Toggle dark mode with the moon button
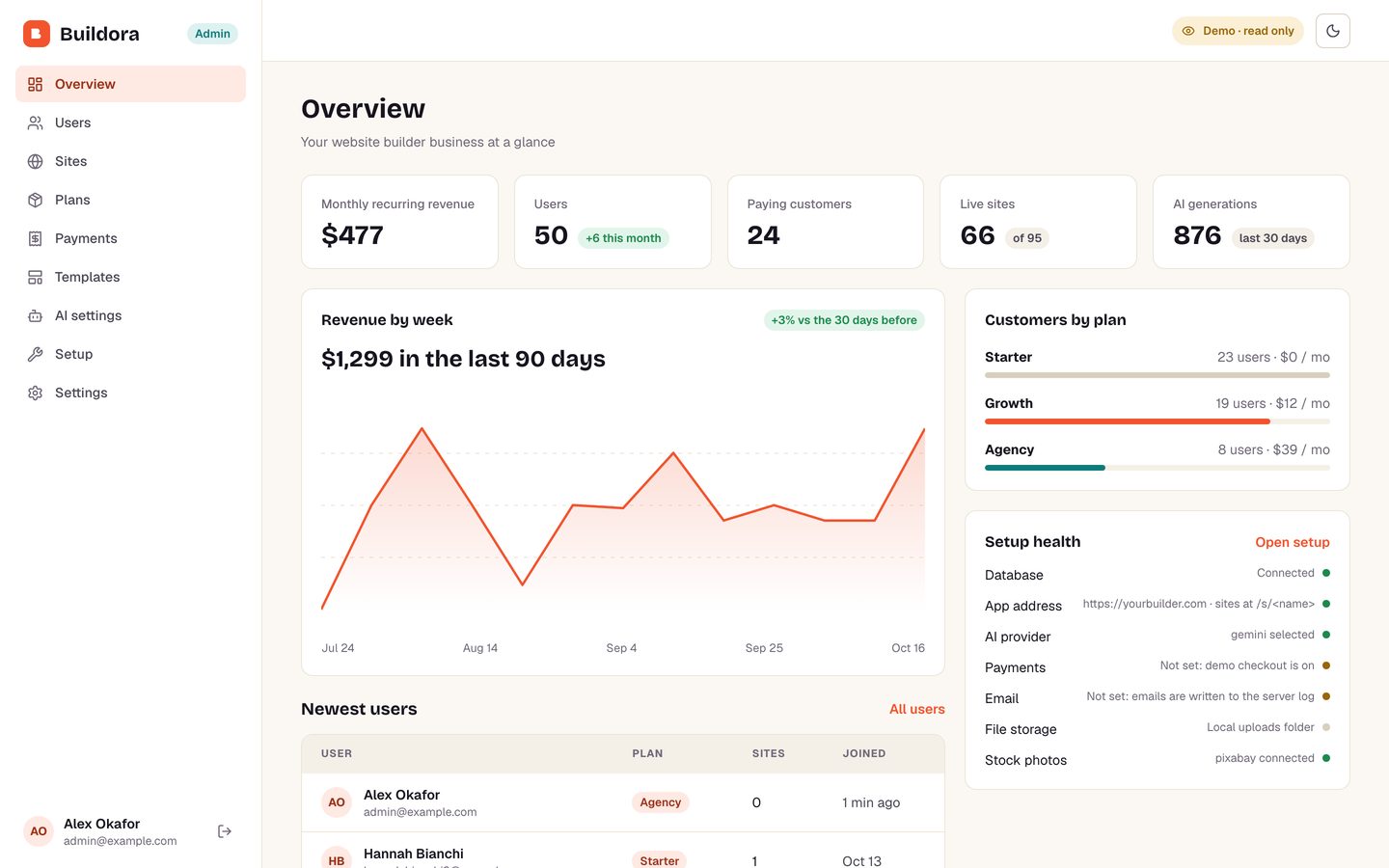 point(1333,31)
